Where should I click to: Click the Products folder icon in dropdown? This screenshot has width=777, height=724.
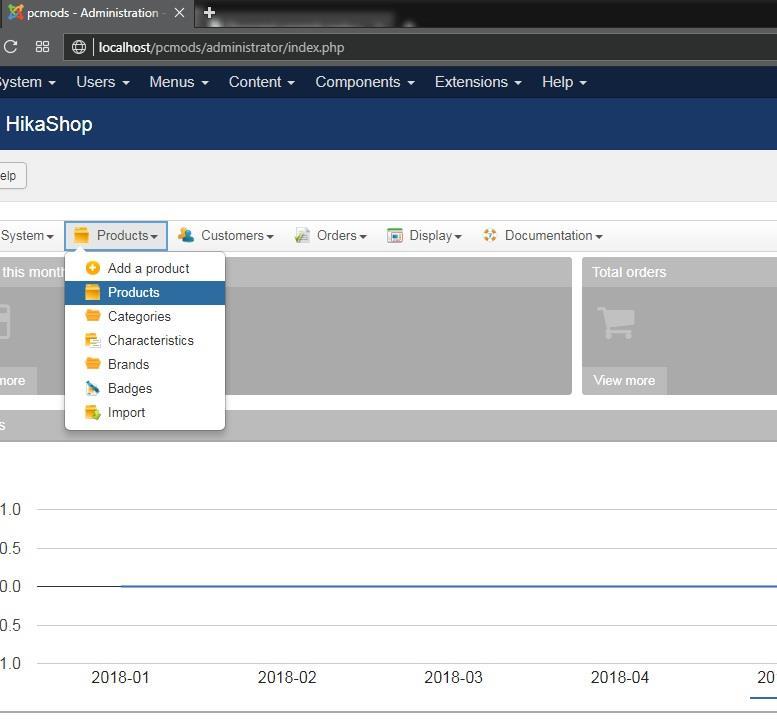tap(93, 292)
